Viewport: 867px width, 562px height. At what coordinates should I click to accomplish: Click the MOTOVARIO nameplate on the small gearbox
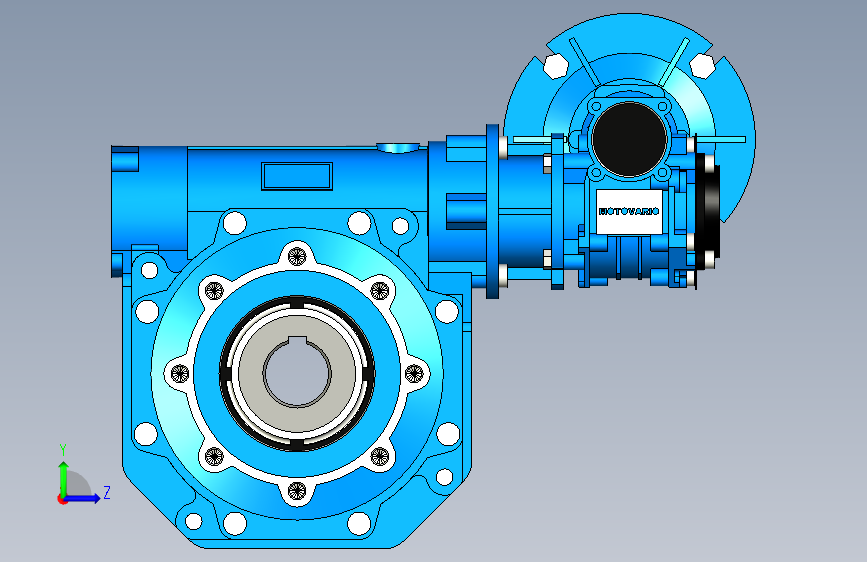click(x=629, y=211)
